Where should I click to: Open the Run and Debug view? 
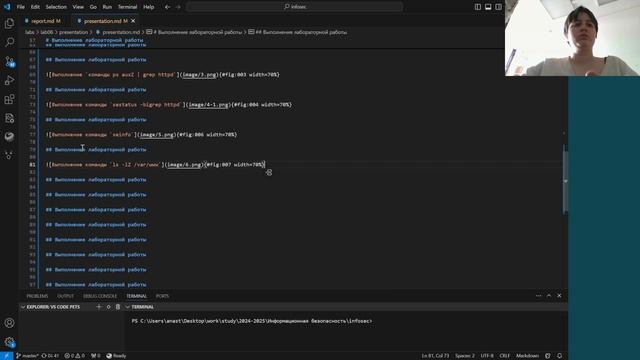9,80
